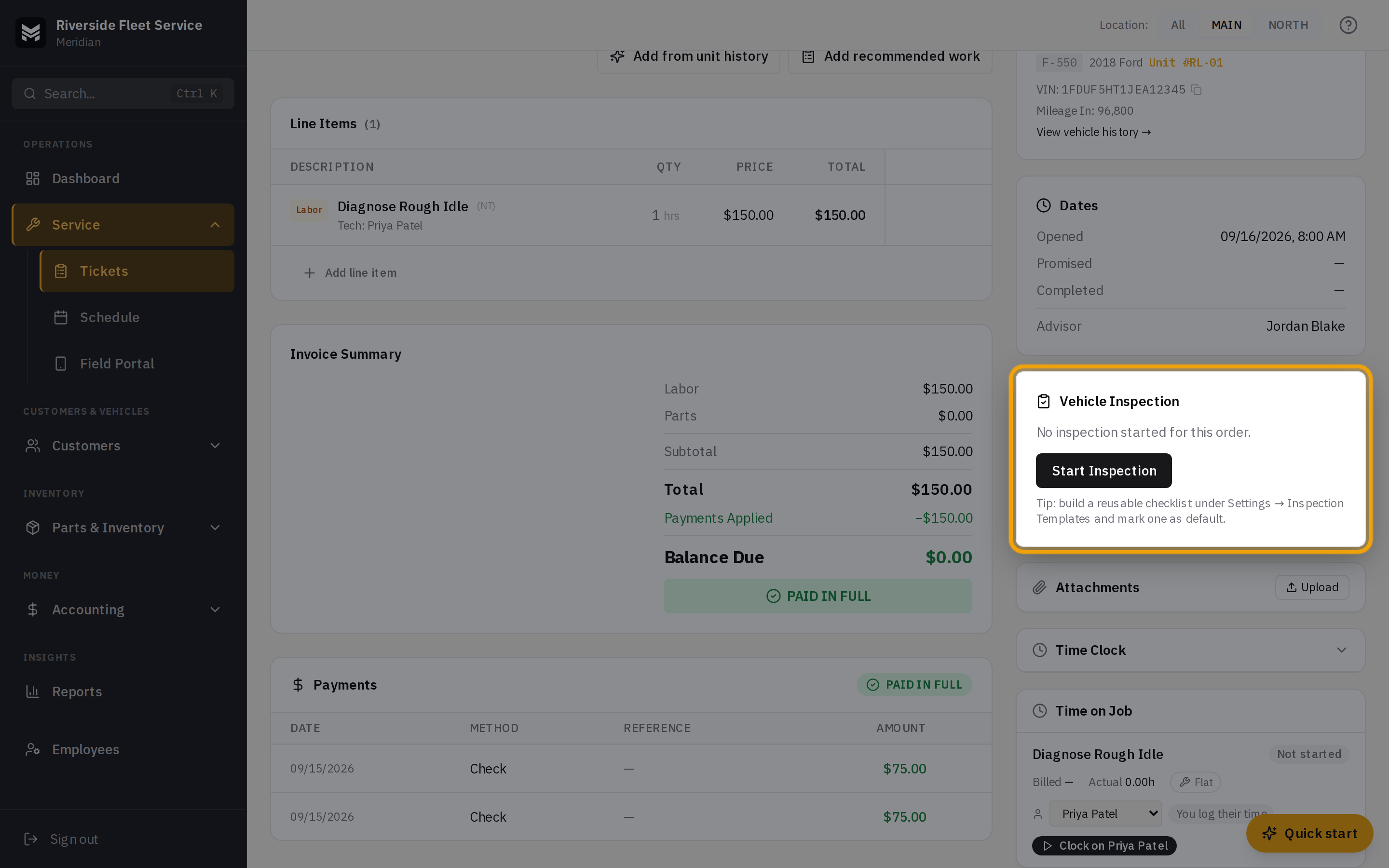Click the Payments dollar sign icon
The image size is (1389, 868).
(297, 685)
